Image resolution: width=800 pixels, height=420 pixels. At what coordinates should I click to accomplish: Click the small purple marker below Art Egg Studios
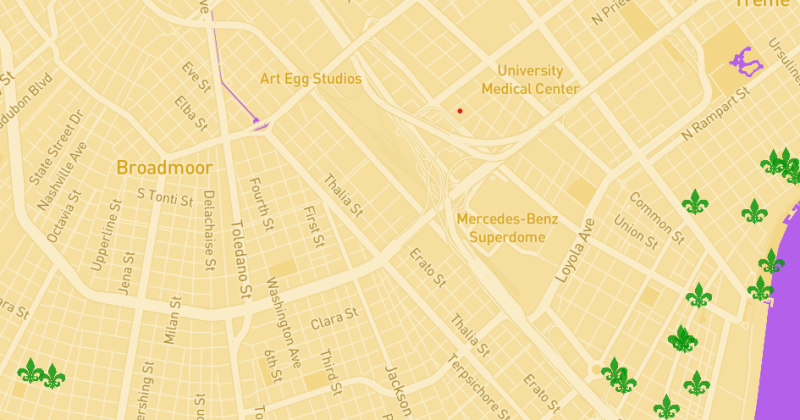point(259,123)
